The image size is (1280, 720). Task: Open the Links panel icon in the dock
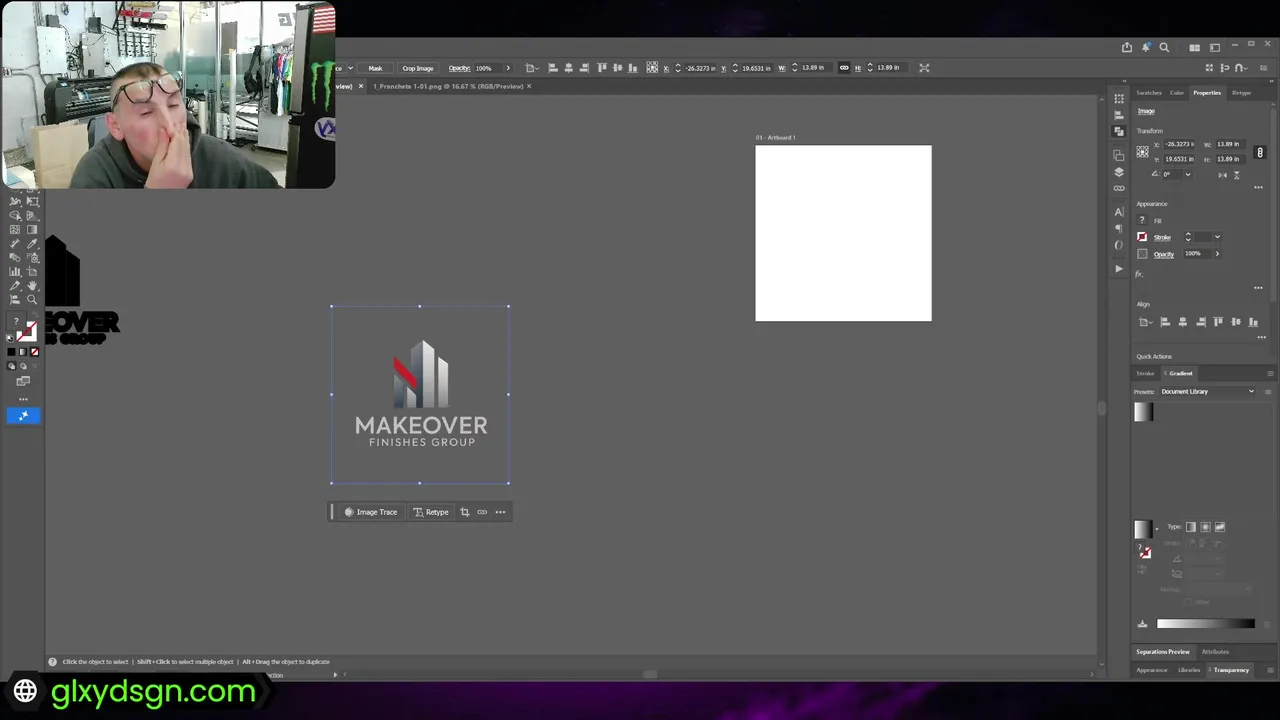1119,188
